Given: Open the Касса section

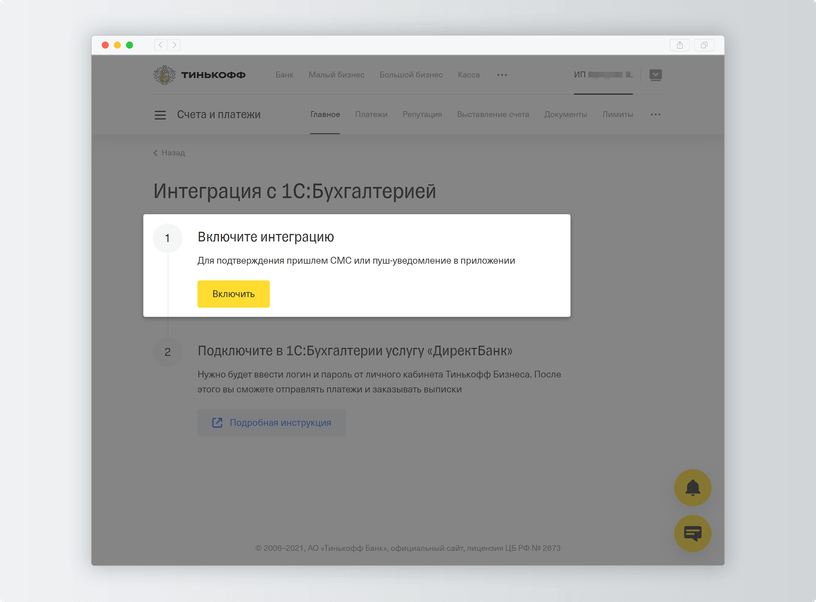Looking at the screenshot, I should pyautogui.click(x=469, y=75).
